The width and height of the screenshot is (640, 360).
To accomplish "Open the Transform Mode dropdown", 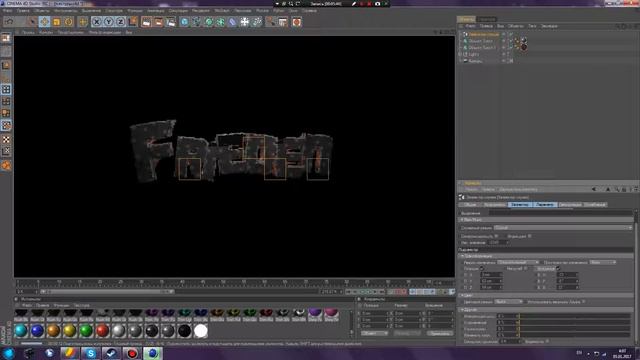I will pyautogui.click(x=518, y=262).
